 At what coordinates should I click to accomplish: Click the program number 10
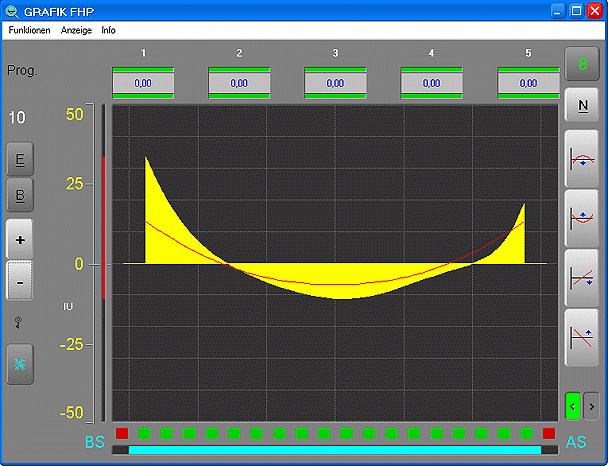pos(17,117)
